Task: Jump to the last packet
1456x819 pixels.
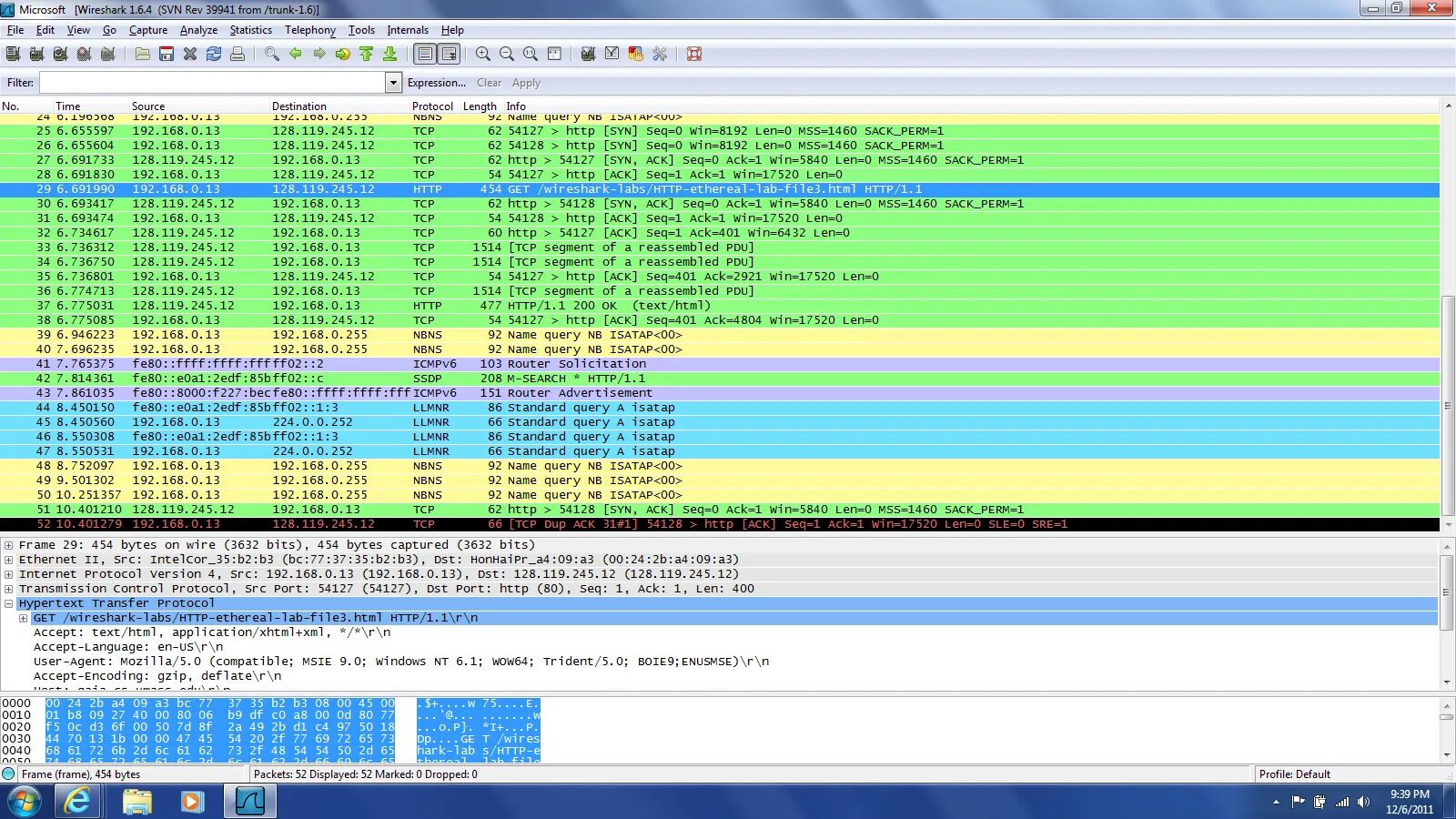Action: coord(390,54)
